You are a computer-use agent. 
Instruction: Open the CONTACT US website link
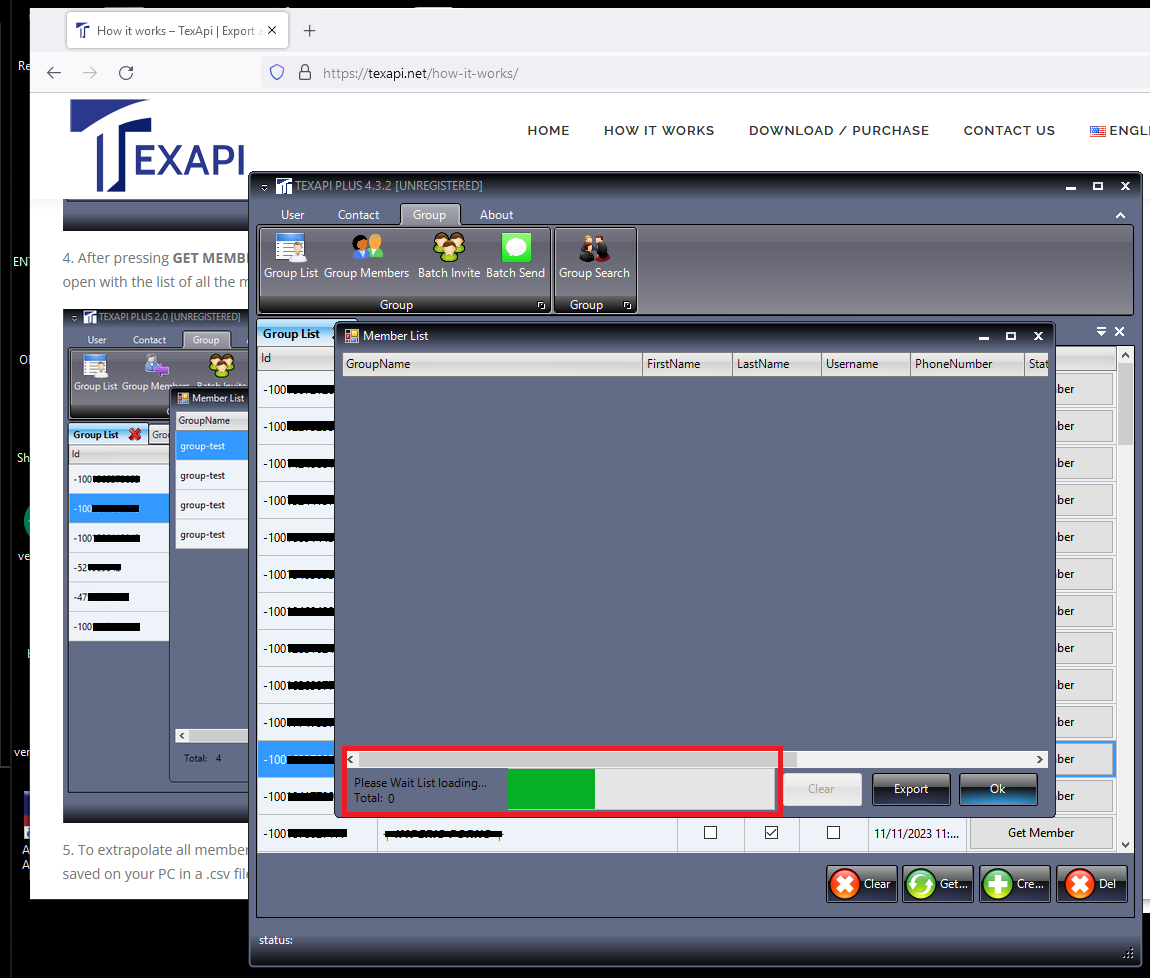[x=1008, y=131]
